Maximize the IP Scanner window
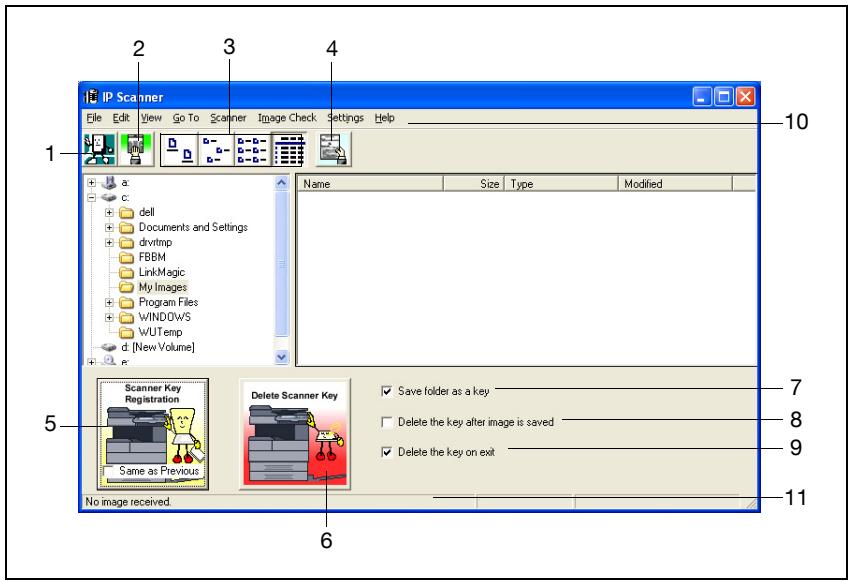The width and height of the screenshot is (851, 581). point(723,97)
